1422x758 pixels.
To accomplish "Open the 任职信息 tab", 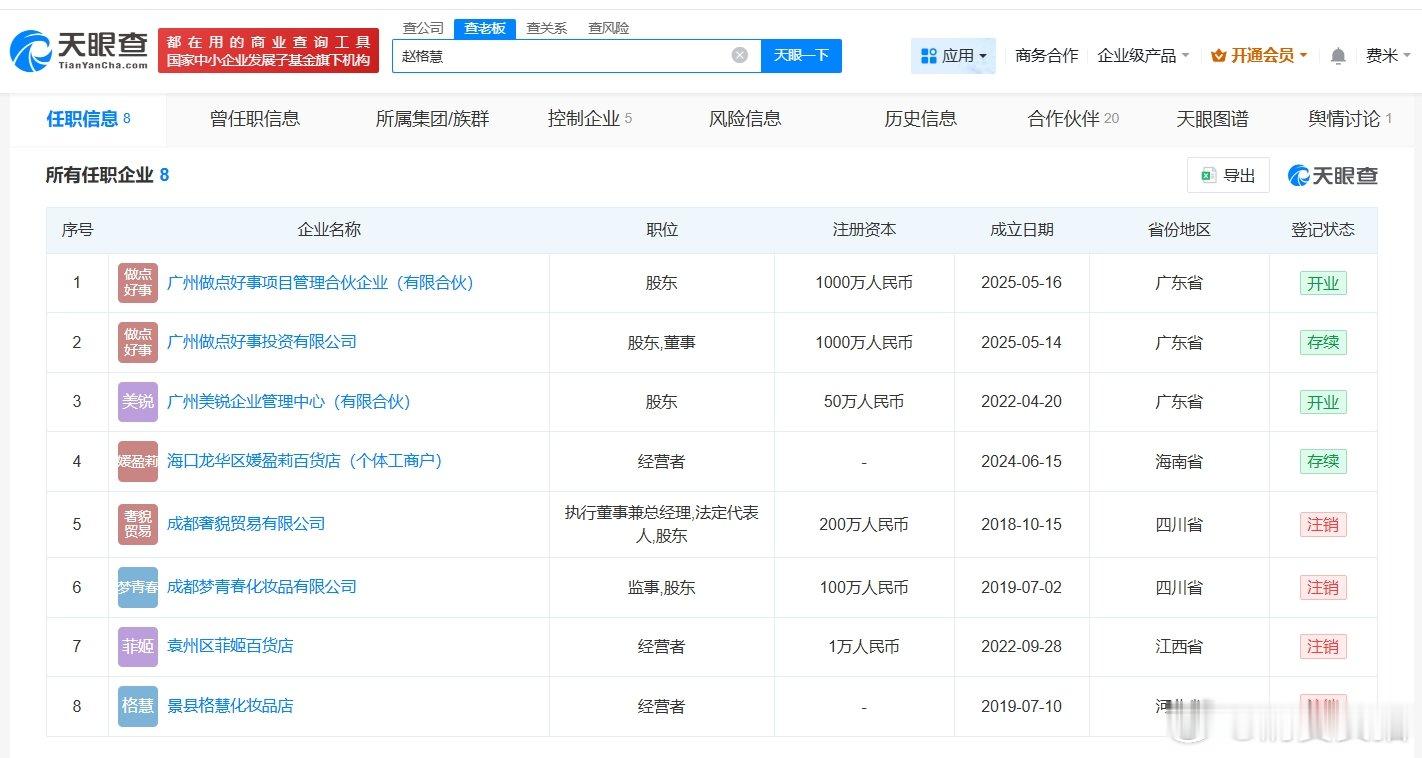I will 88,119.
